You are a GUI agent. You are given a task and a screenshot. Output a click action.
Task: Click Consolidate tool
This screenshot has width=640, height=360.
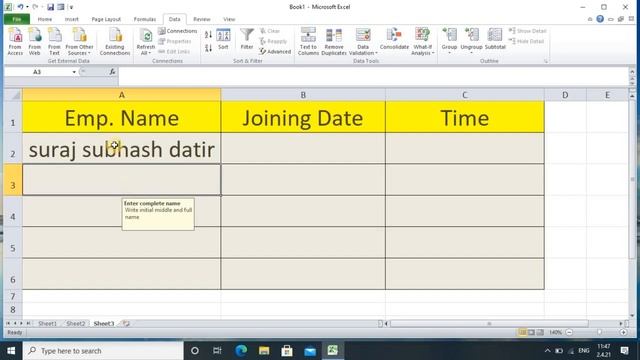tap(394, 39)
